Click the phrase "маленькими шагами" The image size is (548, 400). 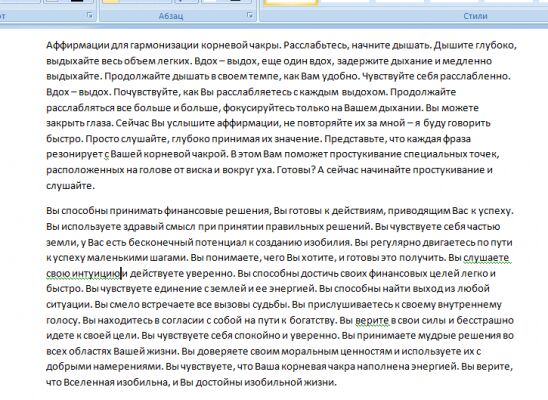coord(136,258)
